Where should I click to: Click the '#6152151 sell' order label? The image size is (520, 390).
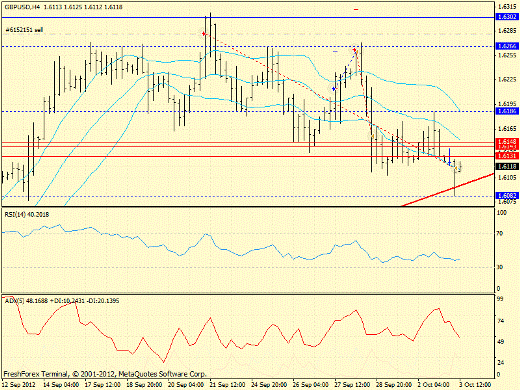point(24,30)
